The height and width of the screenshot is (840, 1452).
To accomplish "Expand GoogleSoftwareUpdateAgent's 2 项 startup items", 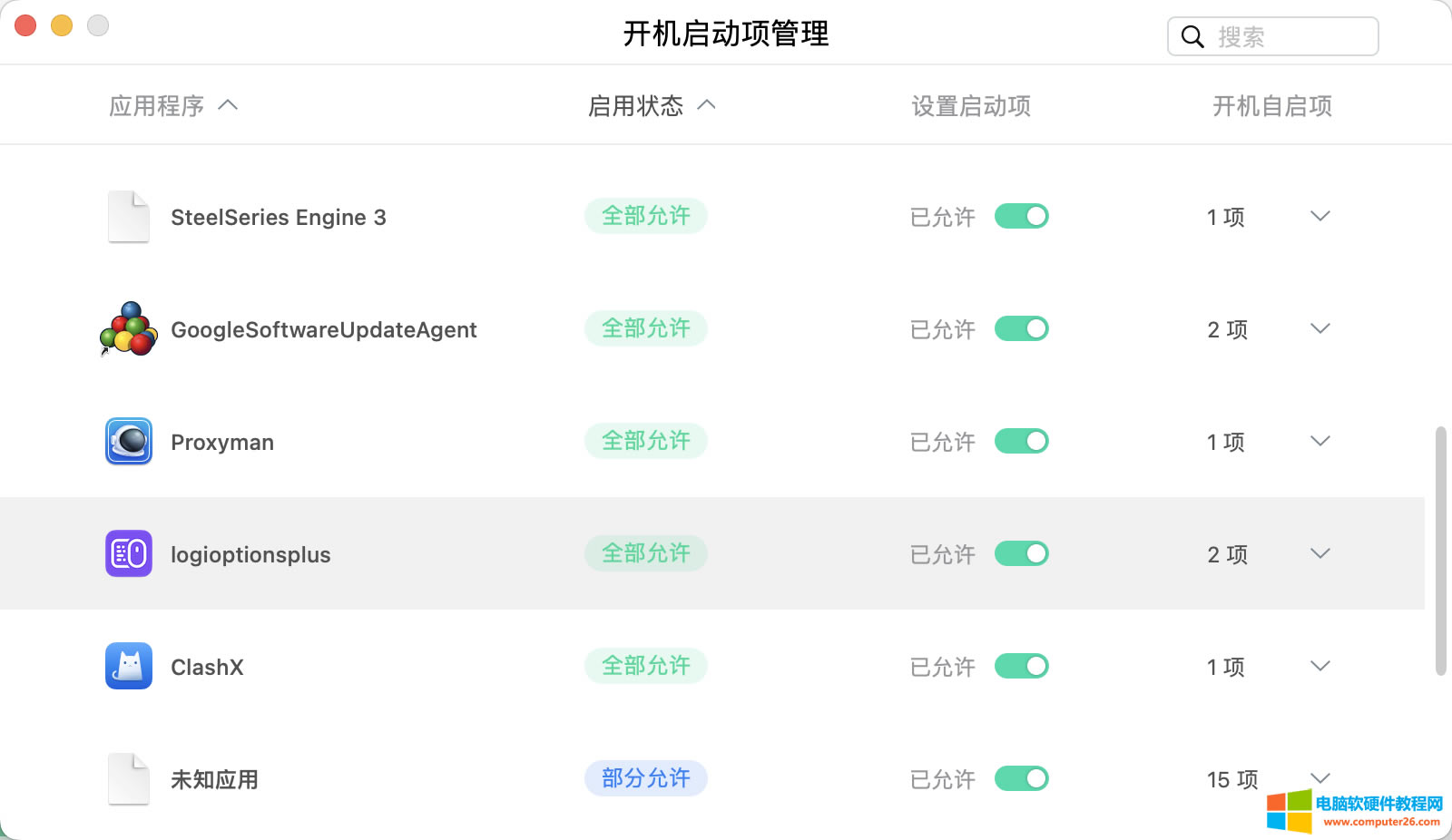I will 1320,328.
